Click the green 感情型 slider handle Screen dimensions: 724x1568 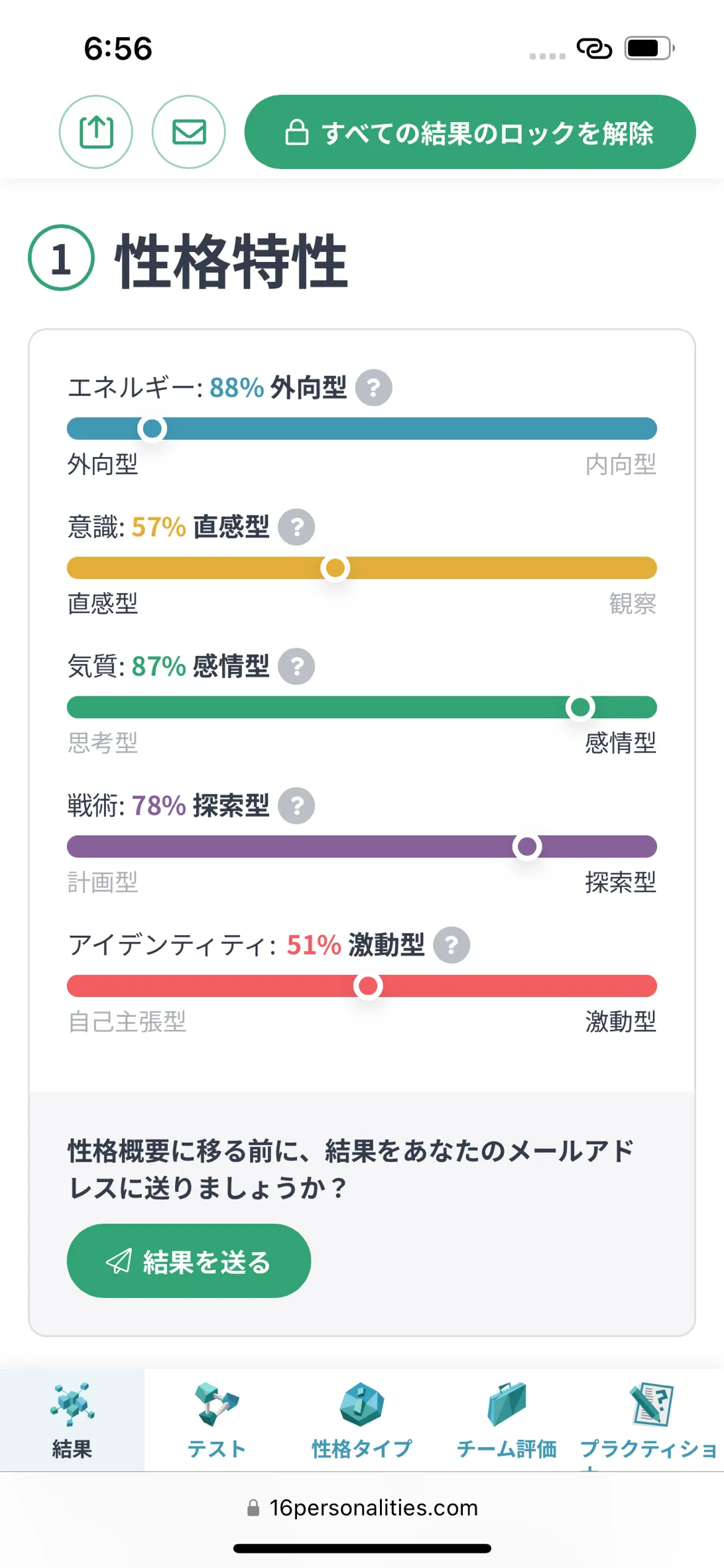[580, 707]
